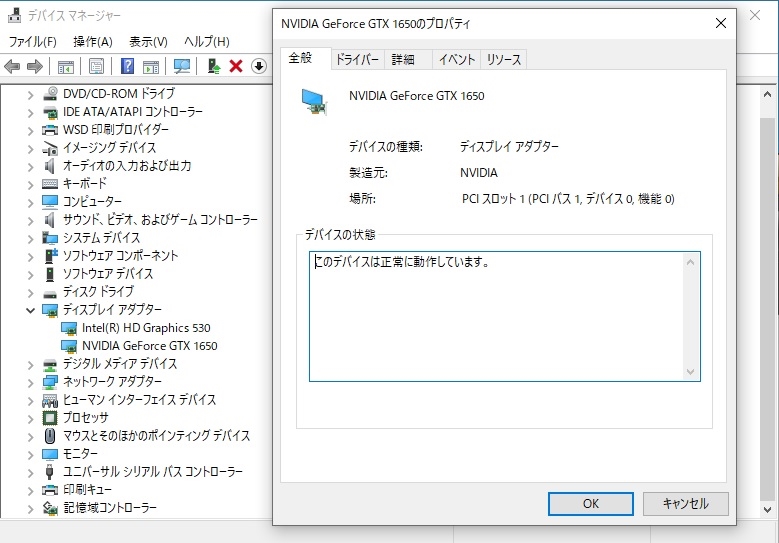Expand the ヒューマン インターフェイス デバイス node
The height and width of the screenshot is (543, 779).
(x=30, y=400)
